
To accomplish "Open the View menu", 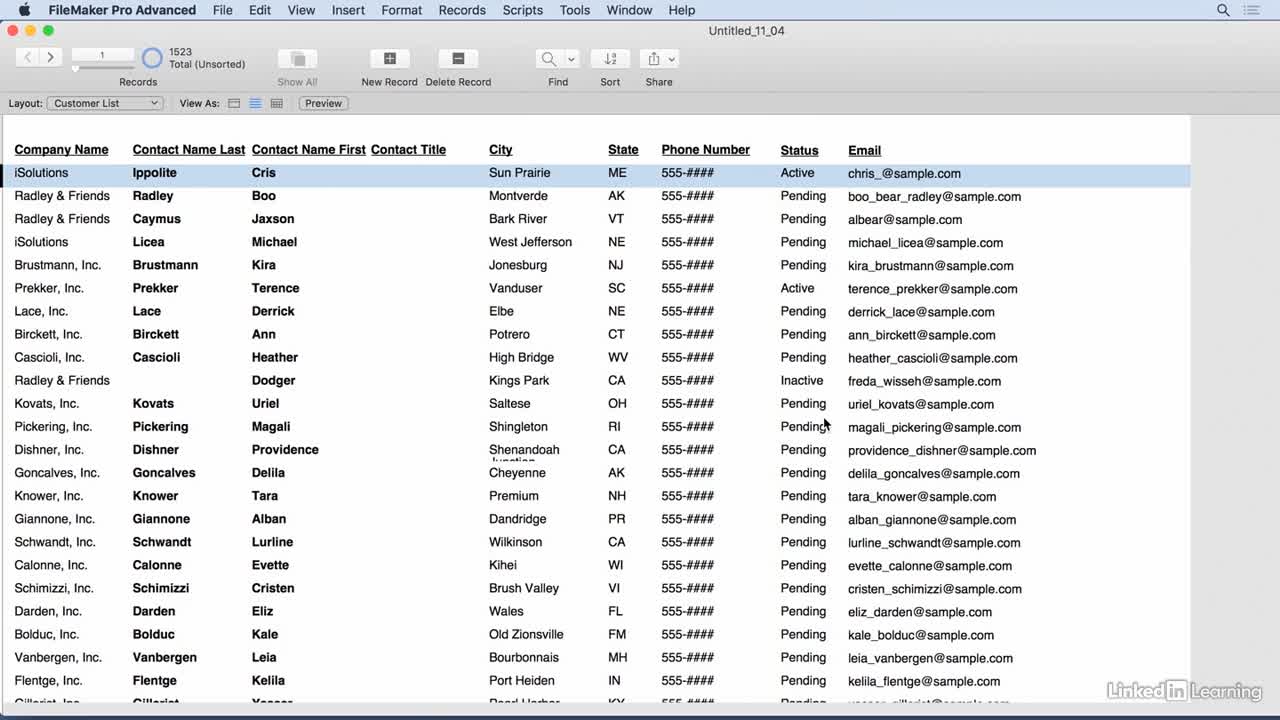I will tap(301, 10).
